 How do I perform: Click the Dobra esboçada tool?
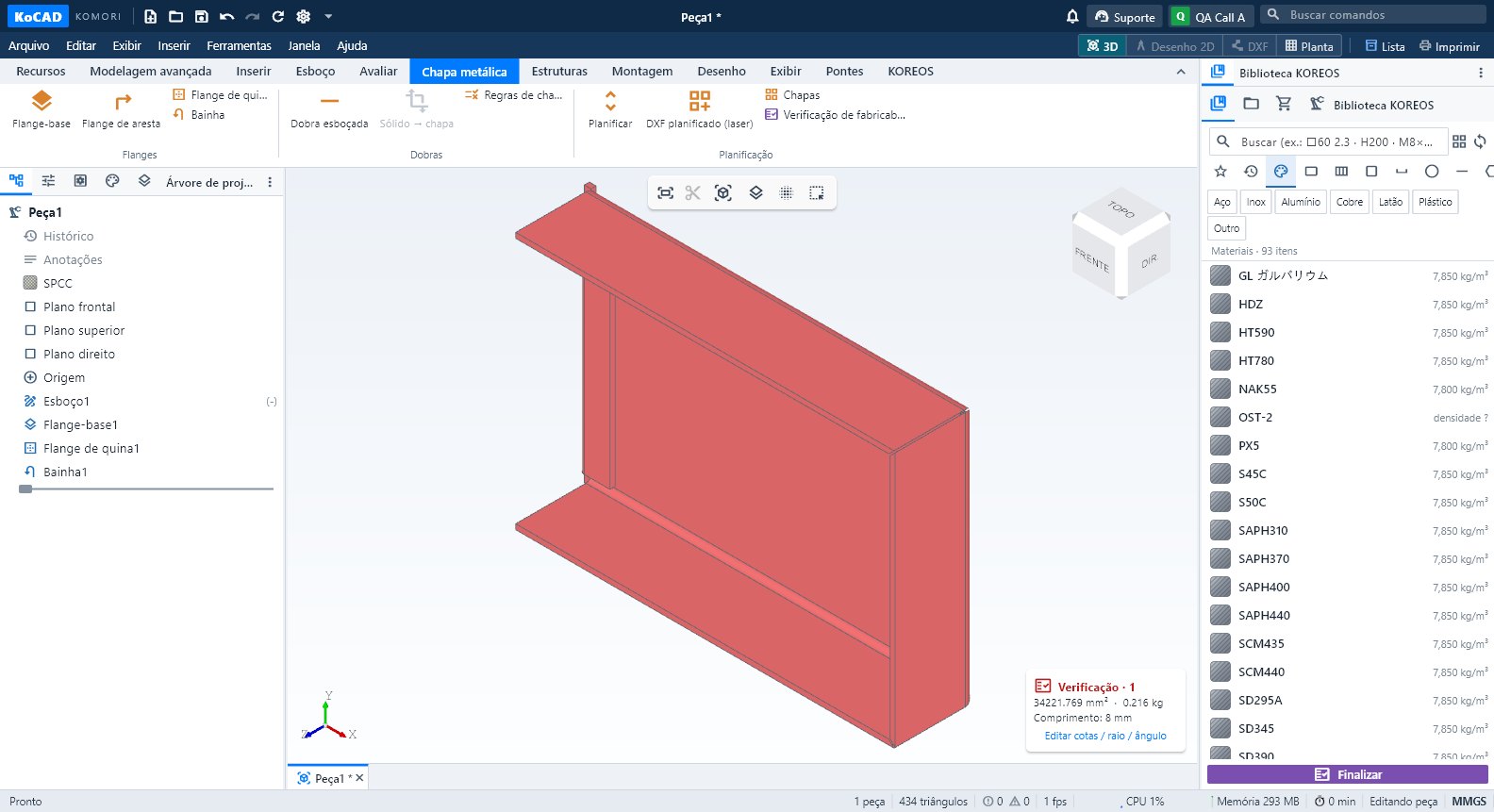(329, 109)
